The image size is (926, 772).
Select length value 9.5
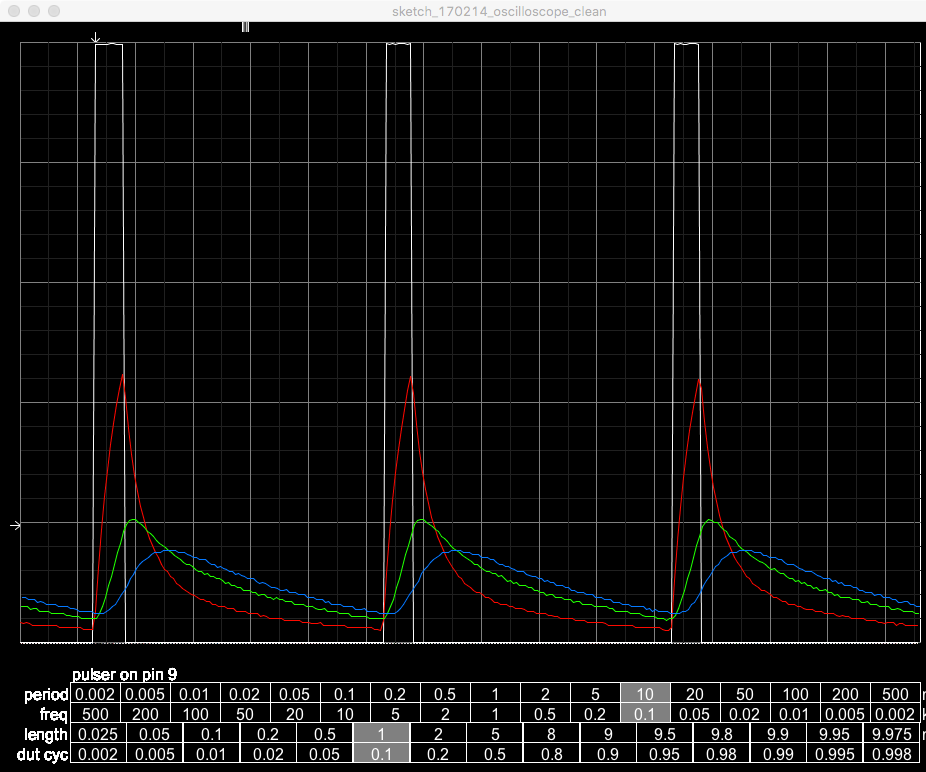click(665, 734)
